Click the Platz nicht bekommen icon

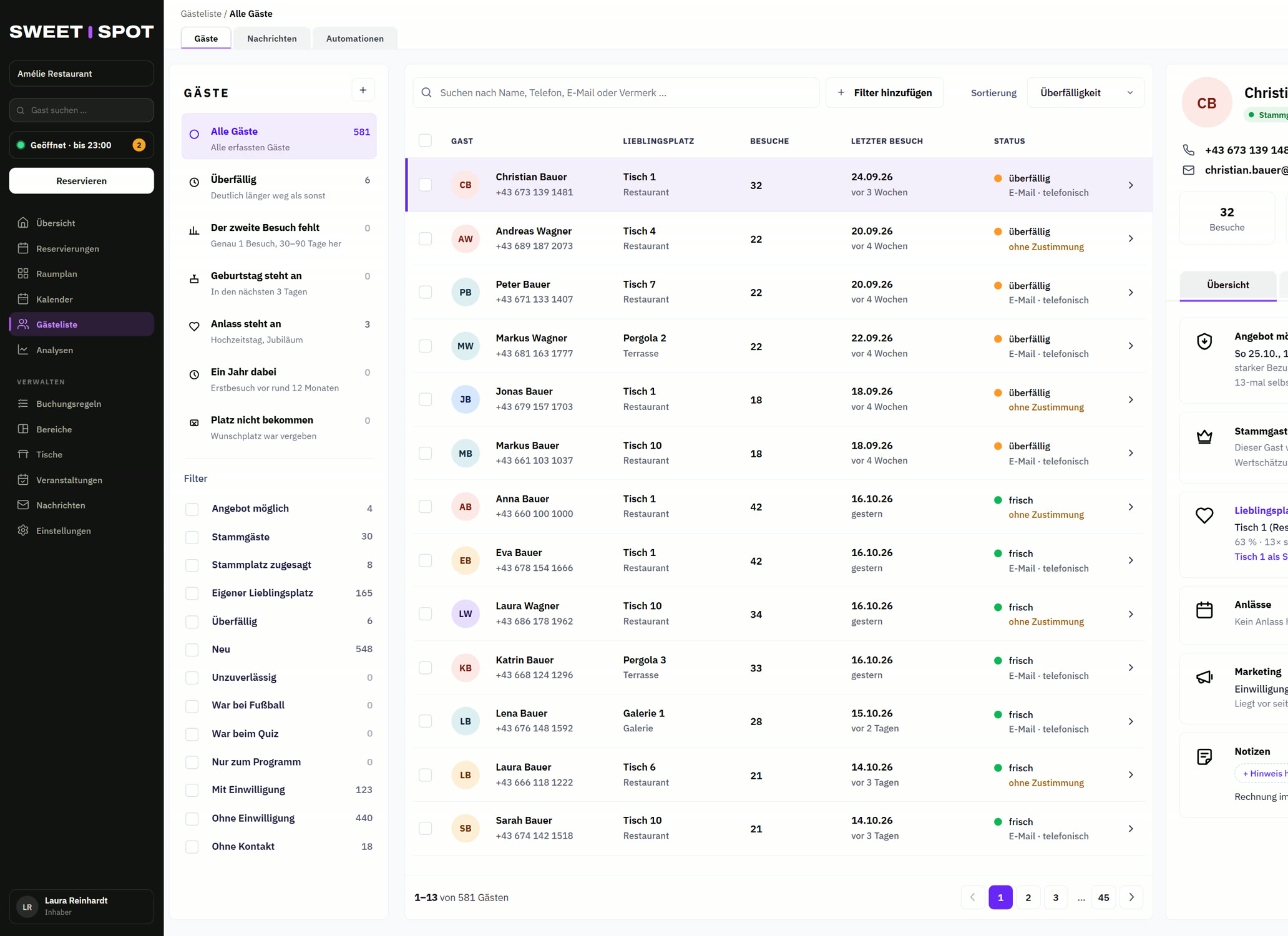[x=194, y=422]
